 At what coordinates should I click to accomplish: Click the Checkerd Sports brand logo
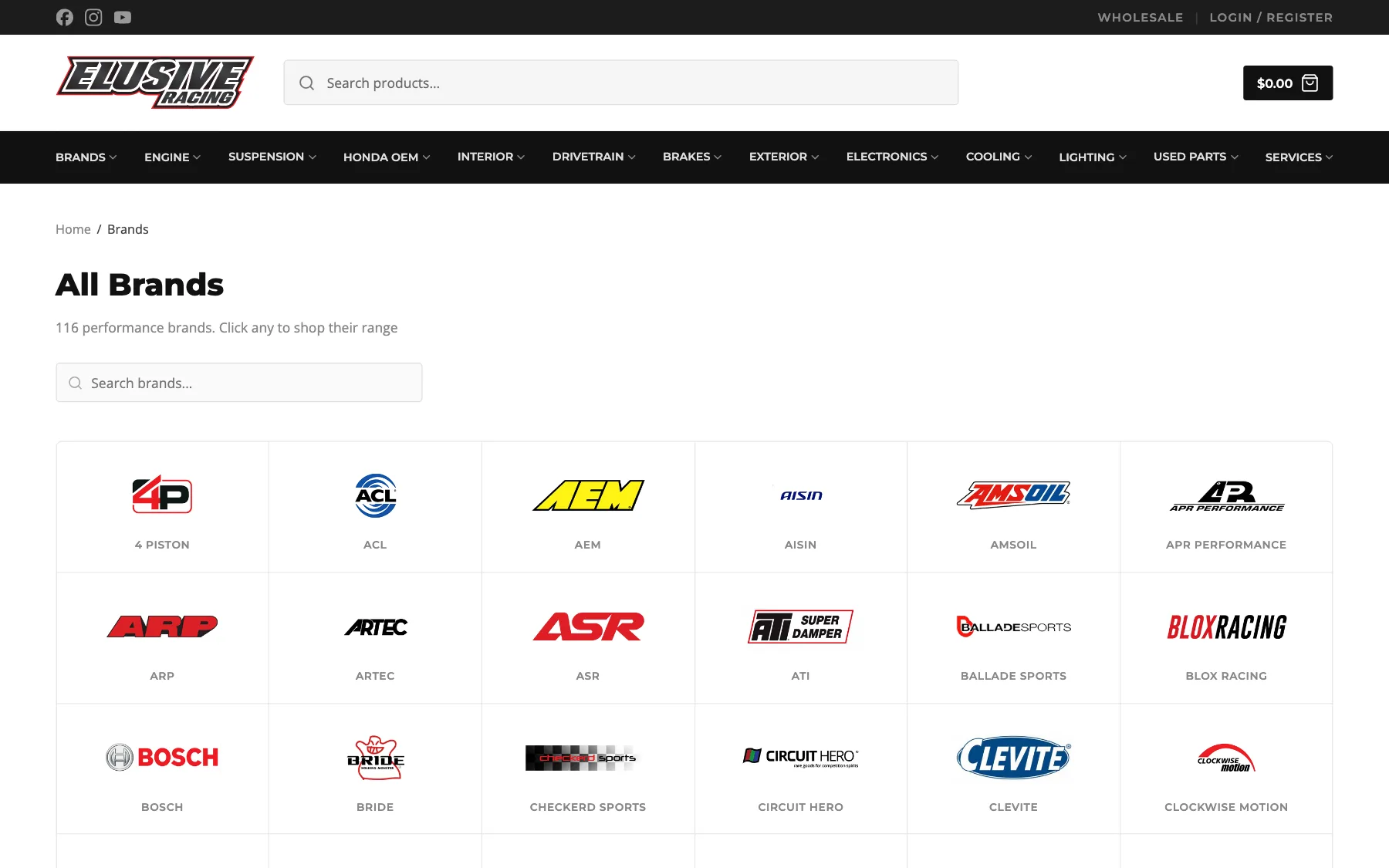click(x=583, y=758)
